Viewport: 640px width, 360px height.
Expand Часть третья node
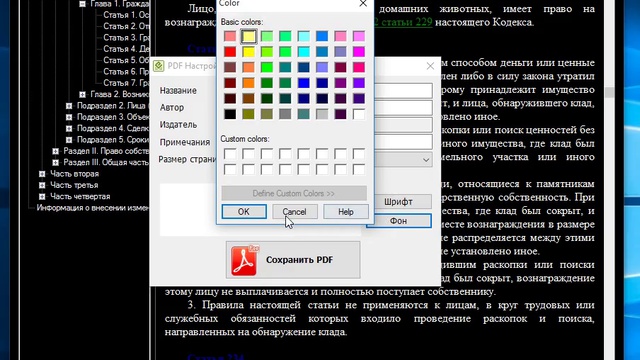coord(42,185)
